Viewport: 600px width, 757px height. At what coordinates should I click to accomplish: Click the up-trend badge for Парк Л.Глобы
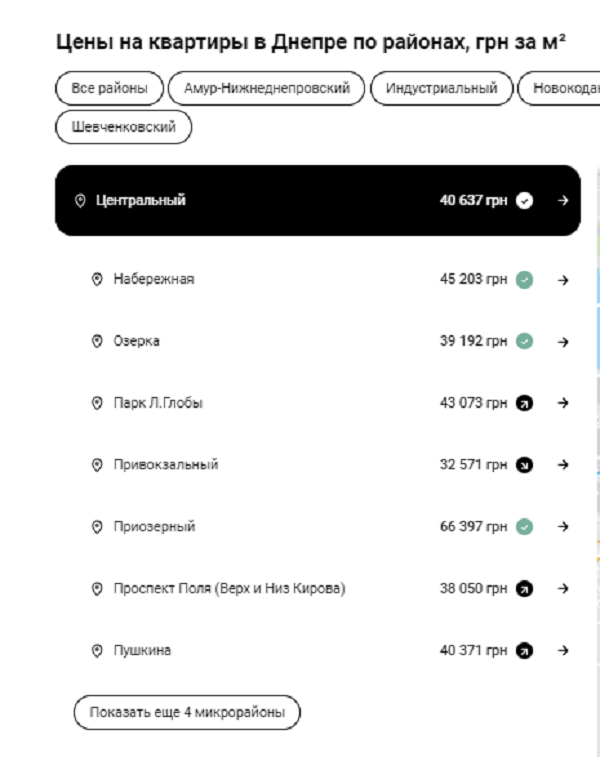click(x=524, y=403)
